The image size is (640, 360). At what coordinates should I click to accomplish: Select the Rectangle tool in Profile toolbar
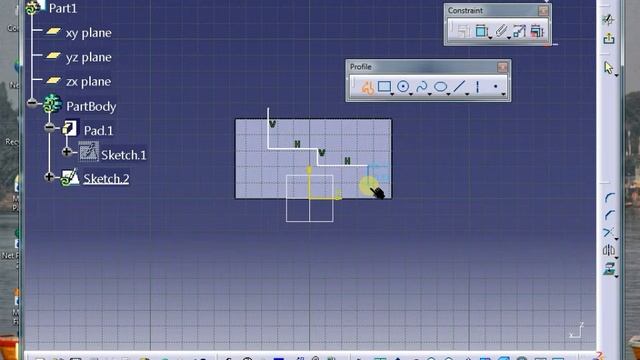coord(384,87)
